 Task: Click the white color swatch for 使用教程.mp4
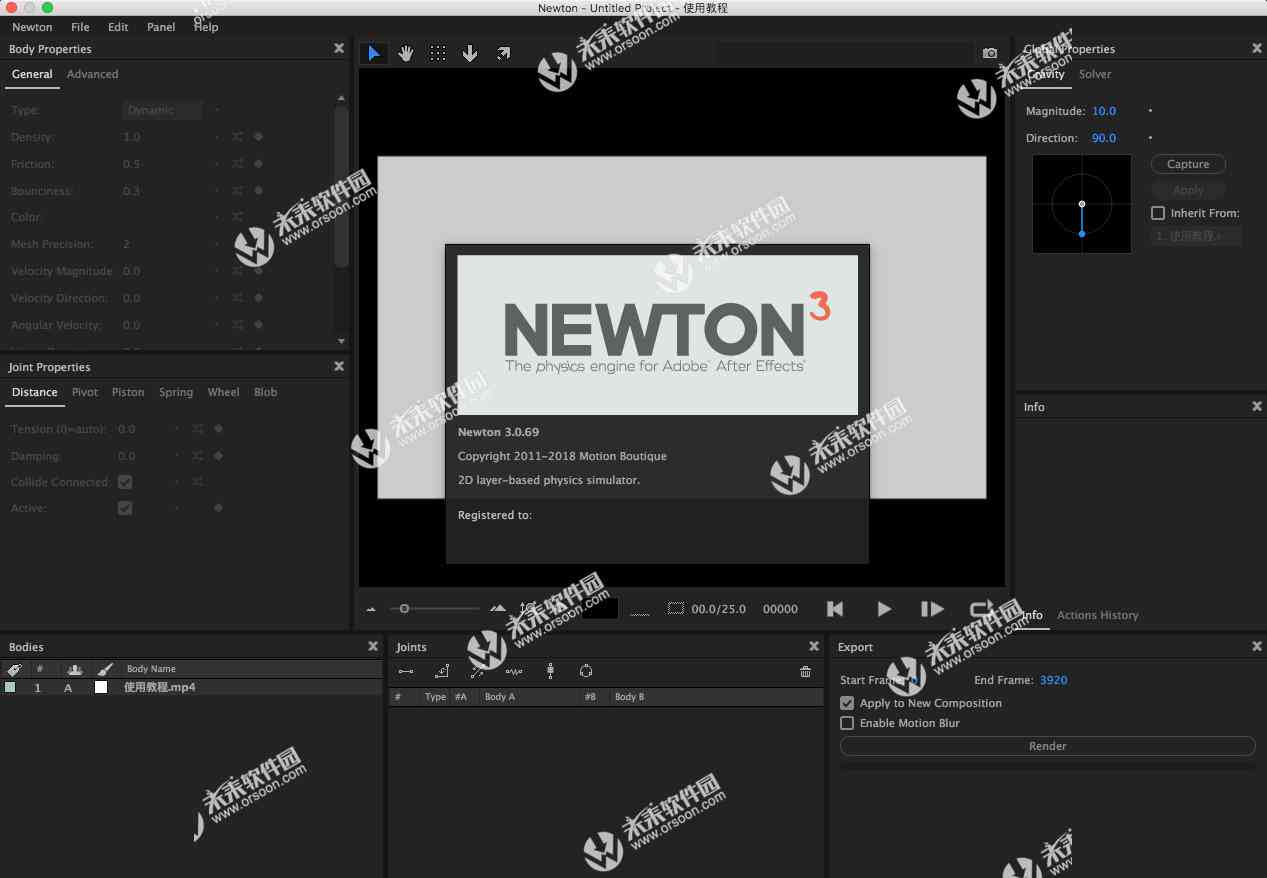pos(101,688)
